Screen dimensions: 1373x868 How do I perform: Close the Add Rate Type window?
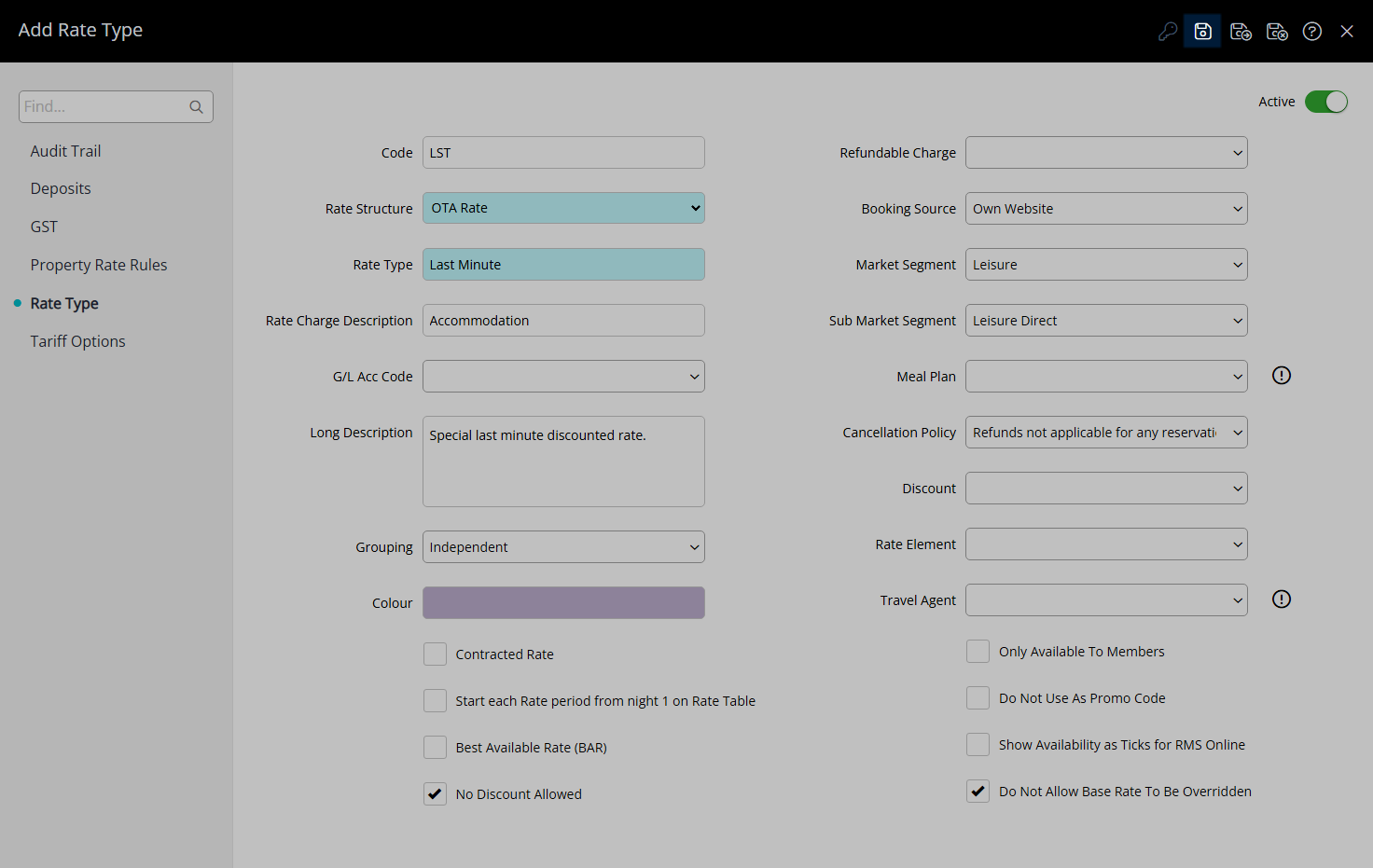pos(1347,32)
